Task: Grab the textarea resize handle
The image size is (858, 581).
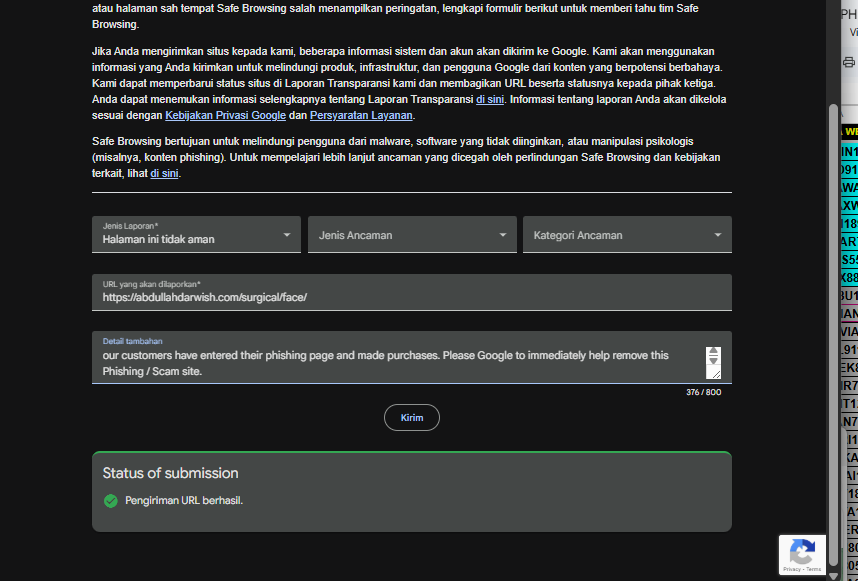Action: 715,373
